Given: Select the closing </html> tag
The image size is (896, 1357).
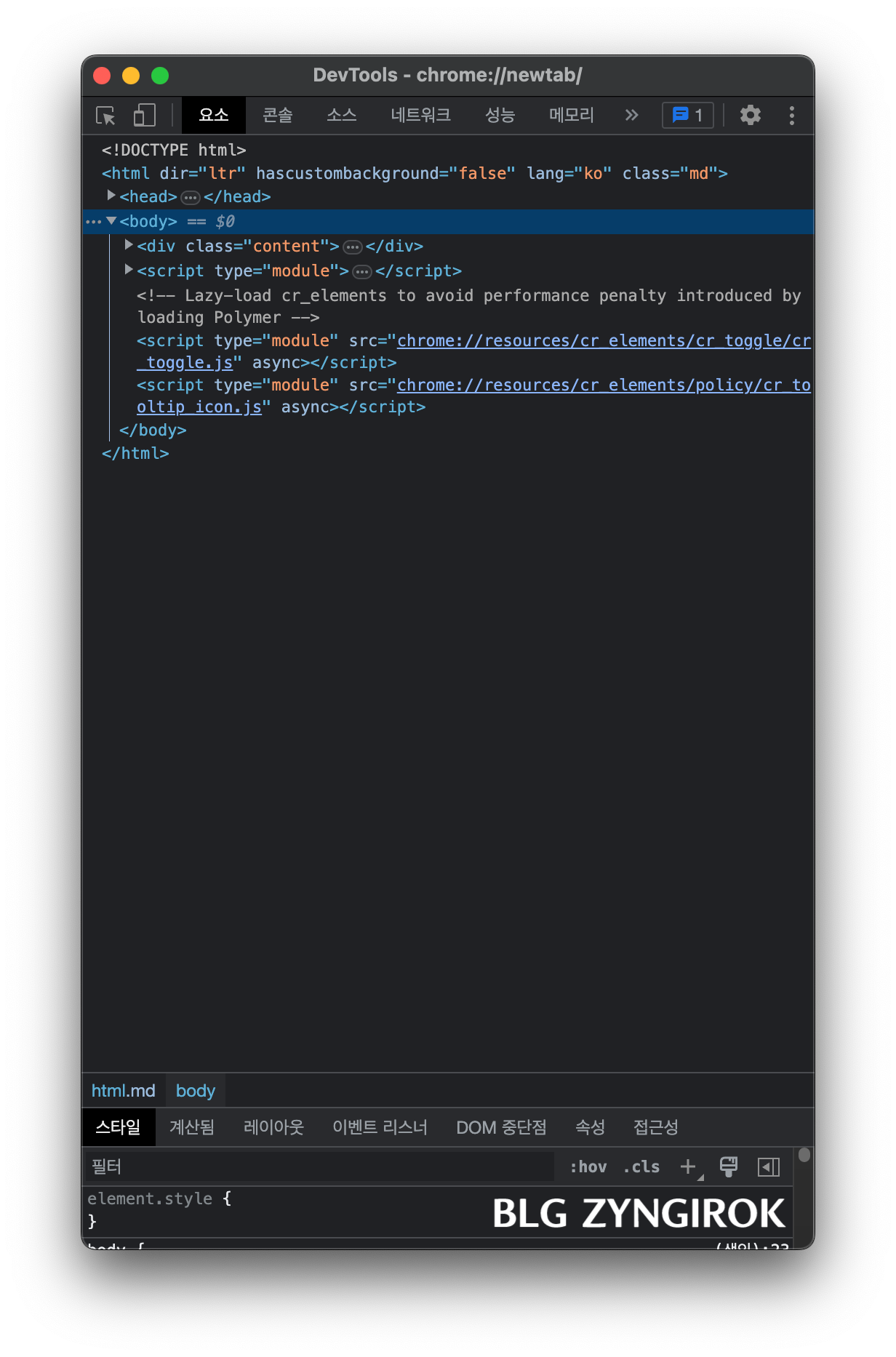Looking at the screenshot, I should [135, 453].
